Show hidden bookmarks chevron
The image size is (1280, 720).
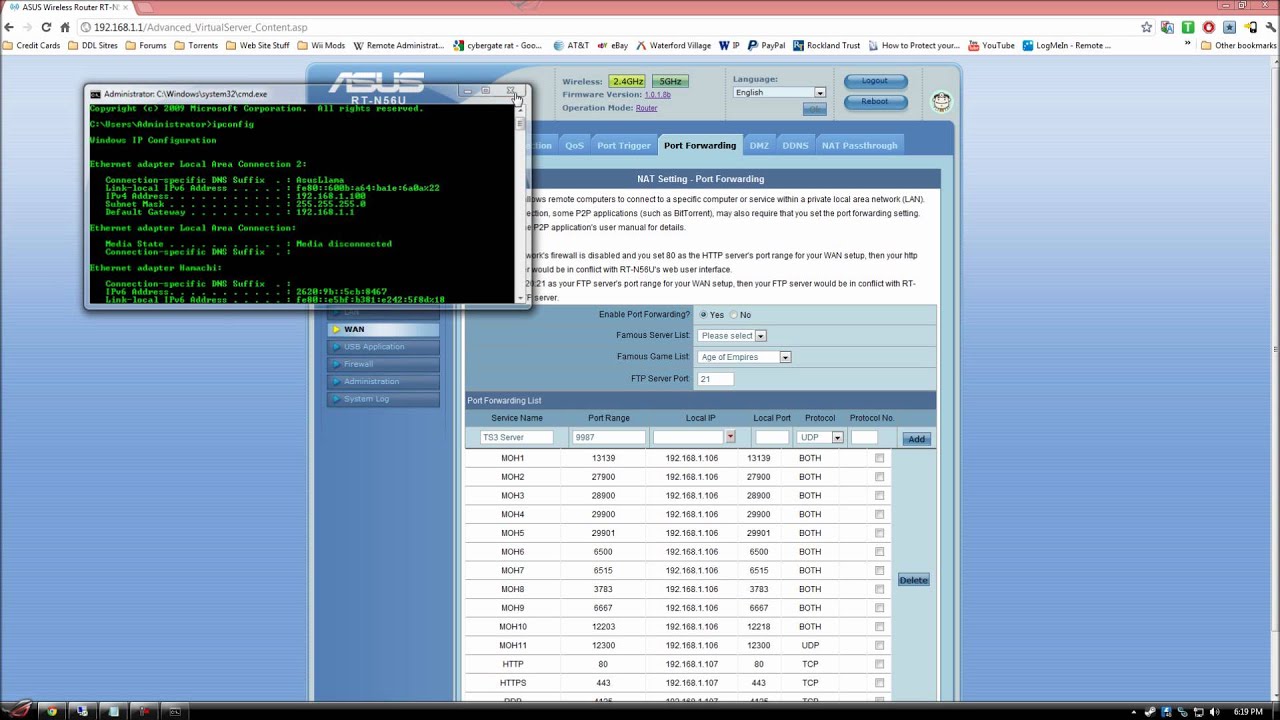click(x=1188, y=45)
